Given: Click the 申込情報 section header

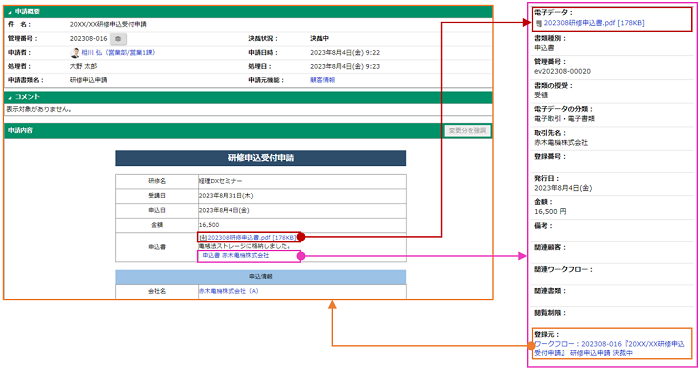Looking at the screenshot, I should [x=261, y=277].
